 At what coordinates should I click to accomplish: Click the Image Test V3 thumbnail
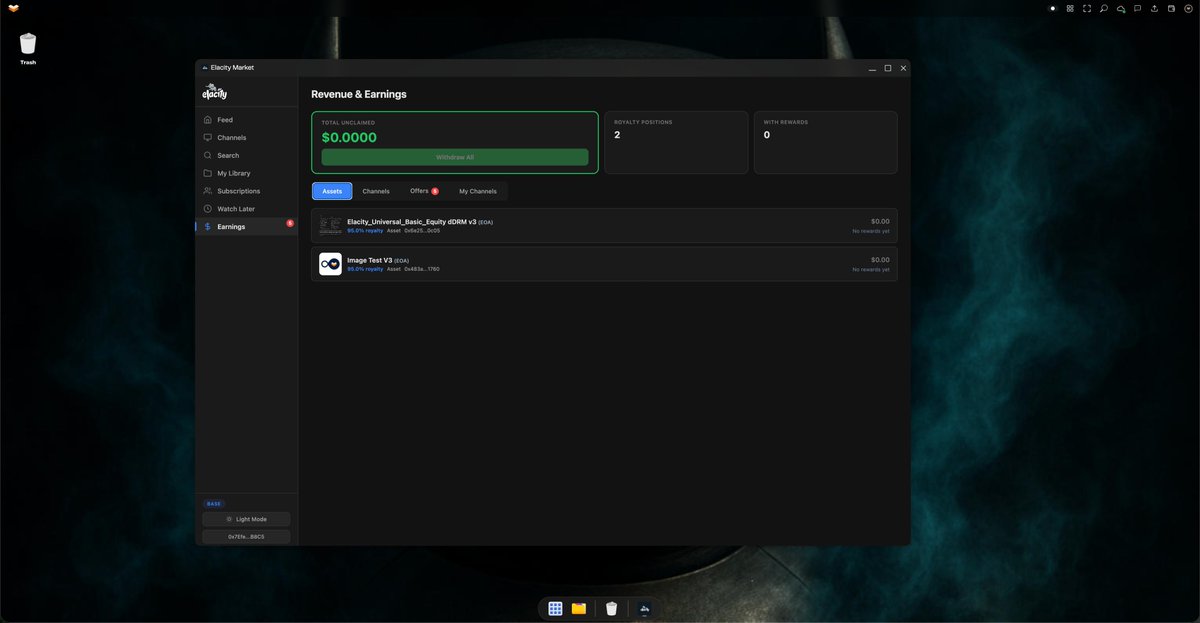330,264
